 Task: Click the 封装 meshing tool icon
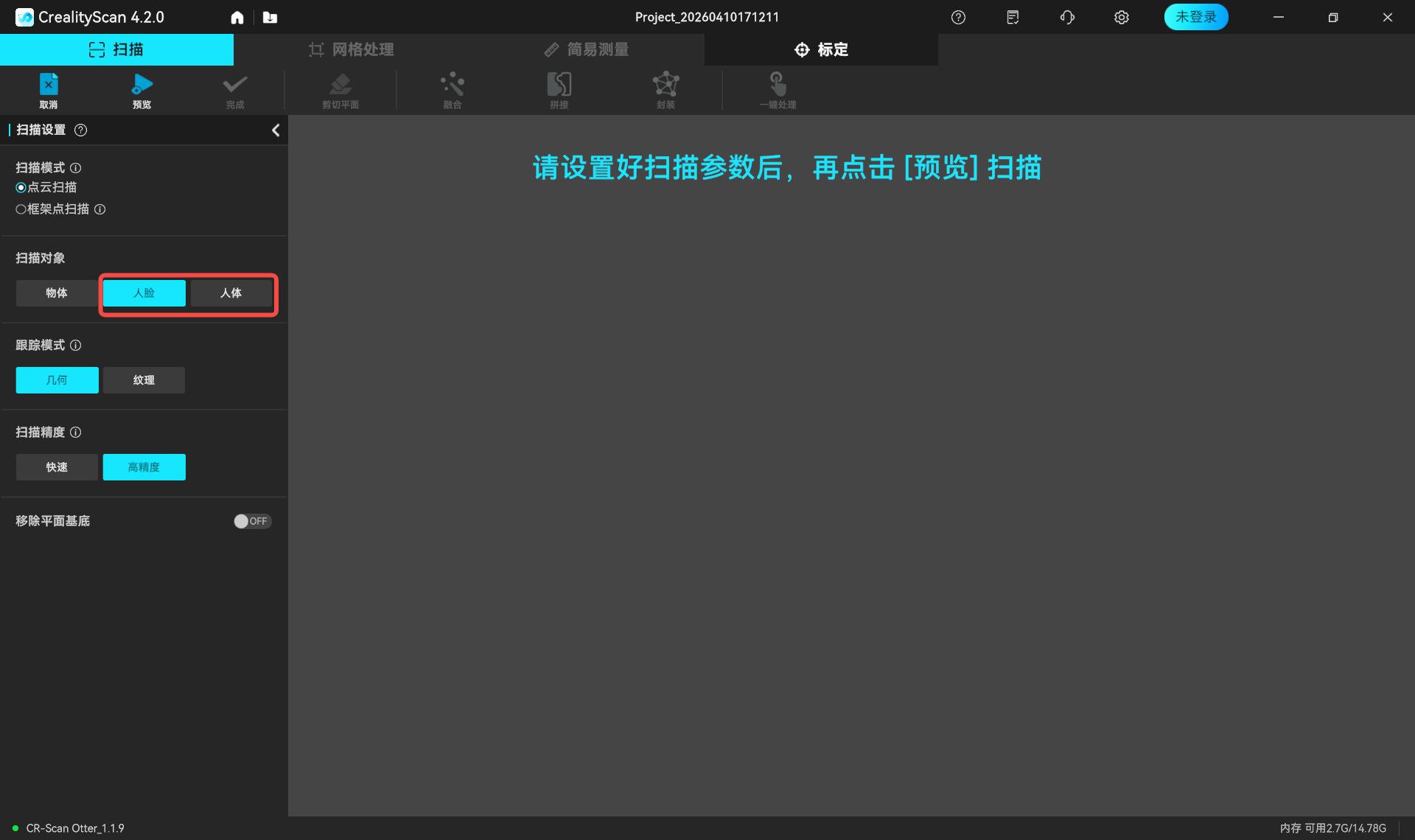[665, 88]
